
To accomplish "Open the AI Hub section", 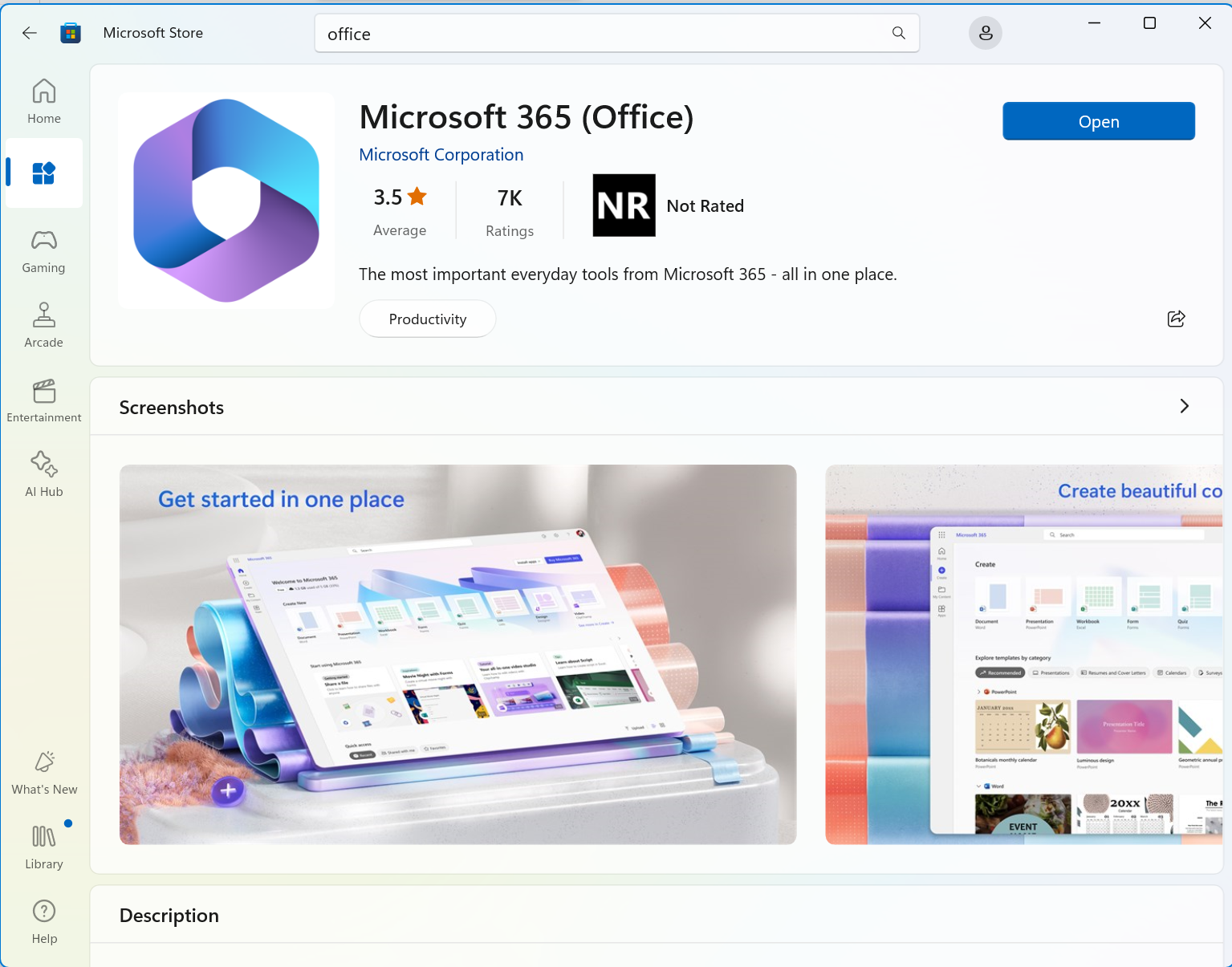I will pos(44,474).
